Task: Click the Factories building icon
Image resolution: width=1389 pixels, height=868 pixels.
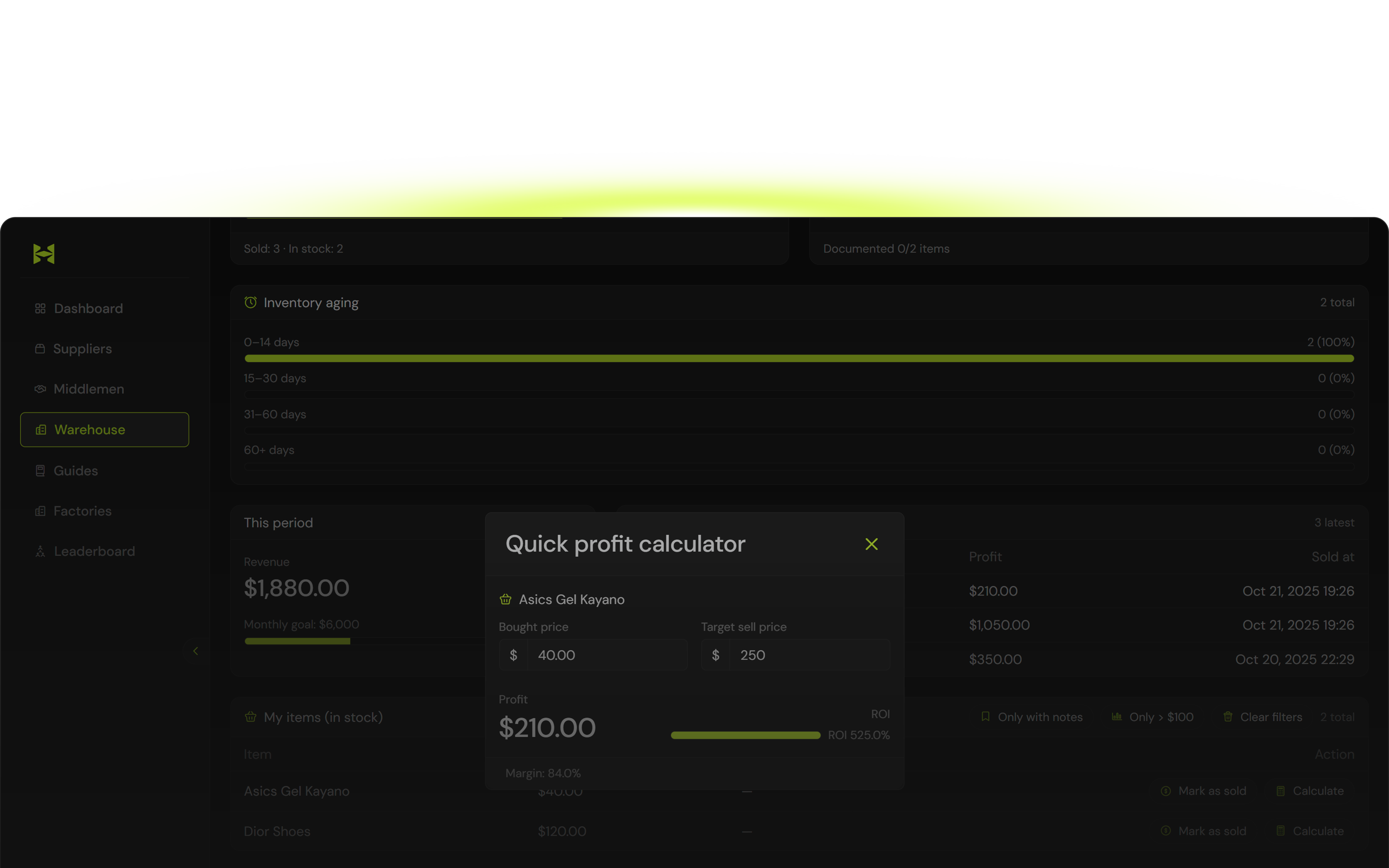Action: pyautogui.click(x=40, y=511)
